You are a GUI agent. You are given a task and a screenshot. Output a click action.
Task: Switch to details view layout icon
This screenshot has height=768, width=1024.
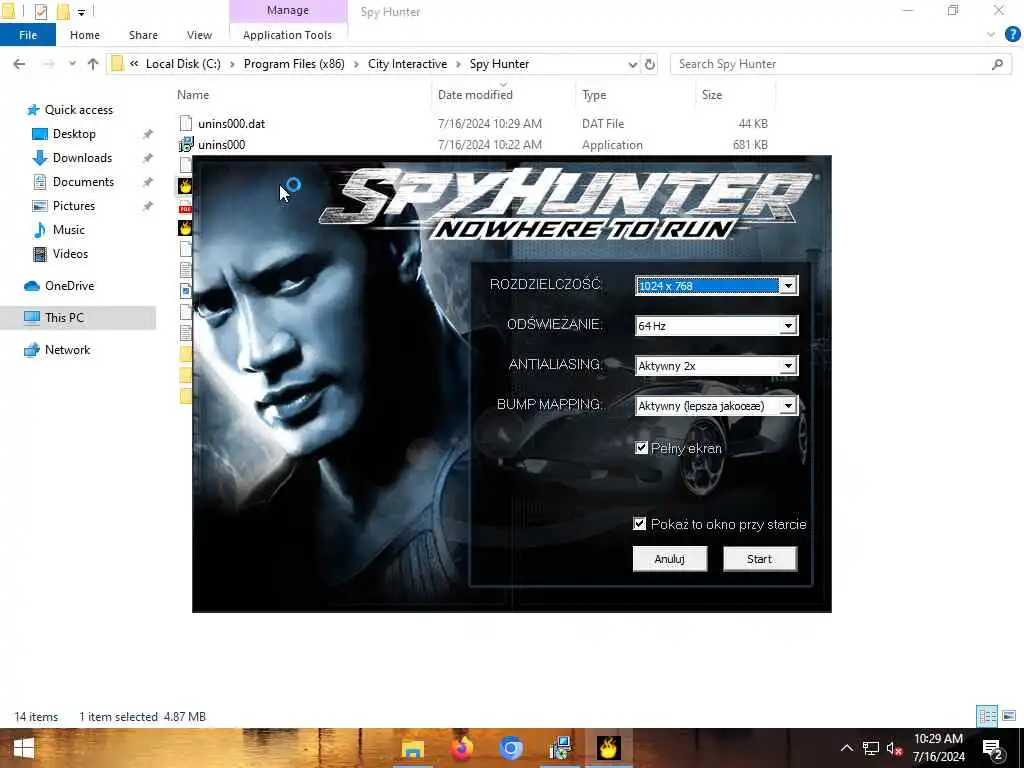pyautogui.click(x=987, y=716)
